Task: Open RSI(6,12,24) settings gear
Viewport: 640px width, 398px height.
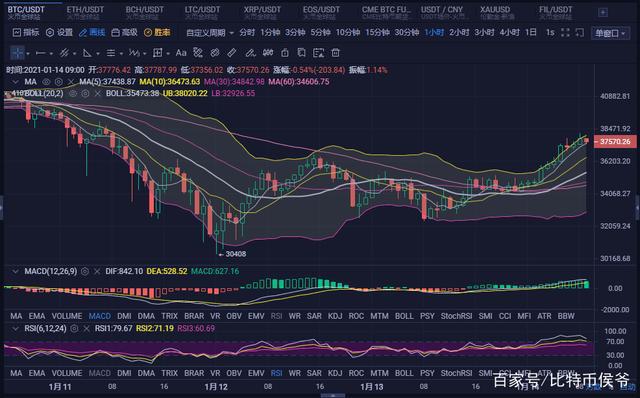Action: tap(74, 328)
